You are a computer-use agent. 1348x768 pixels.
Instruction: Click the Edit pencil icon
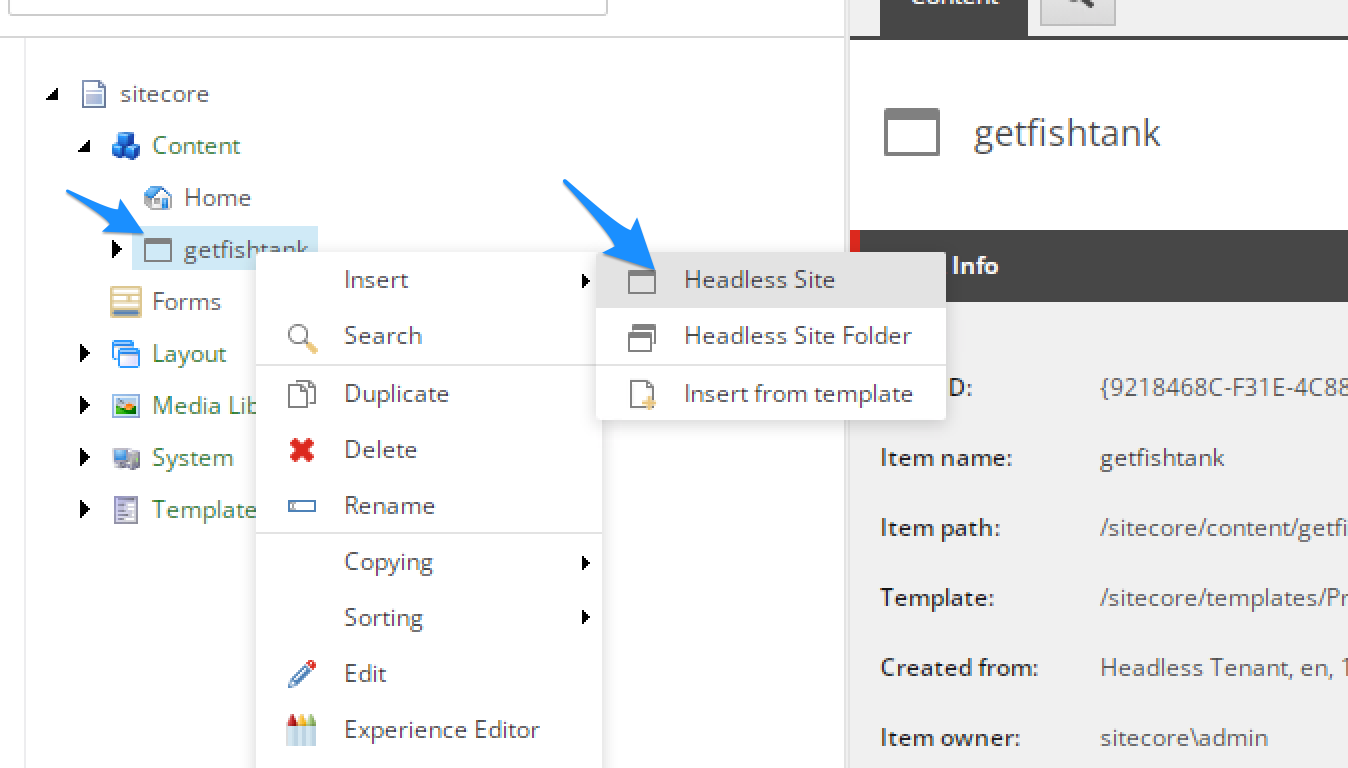pos(302,674)
